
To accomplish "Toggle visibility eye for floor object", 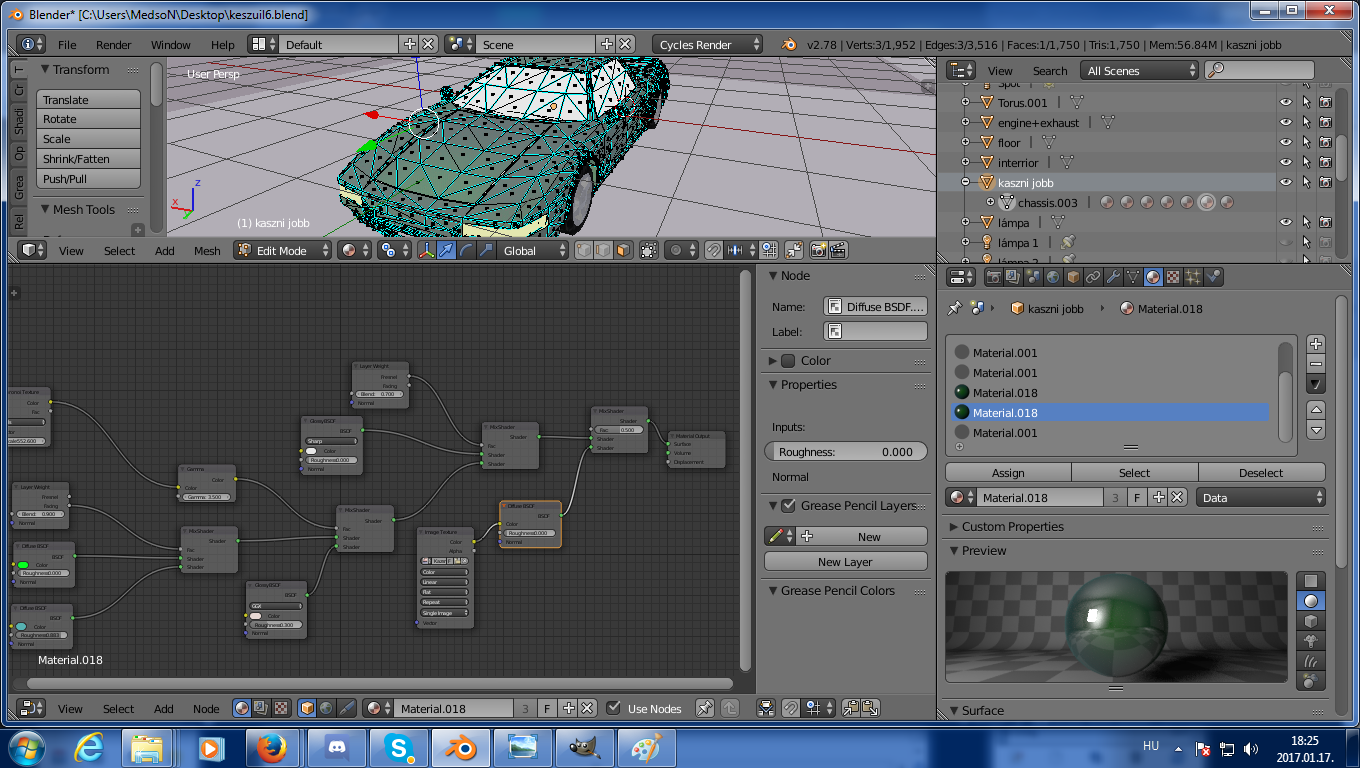I will point(1286,142).
